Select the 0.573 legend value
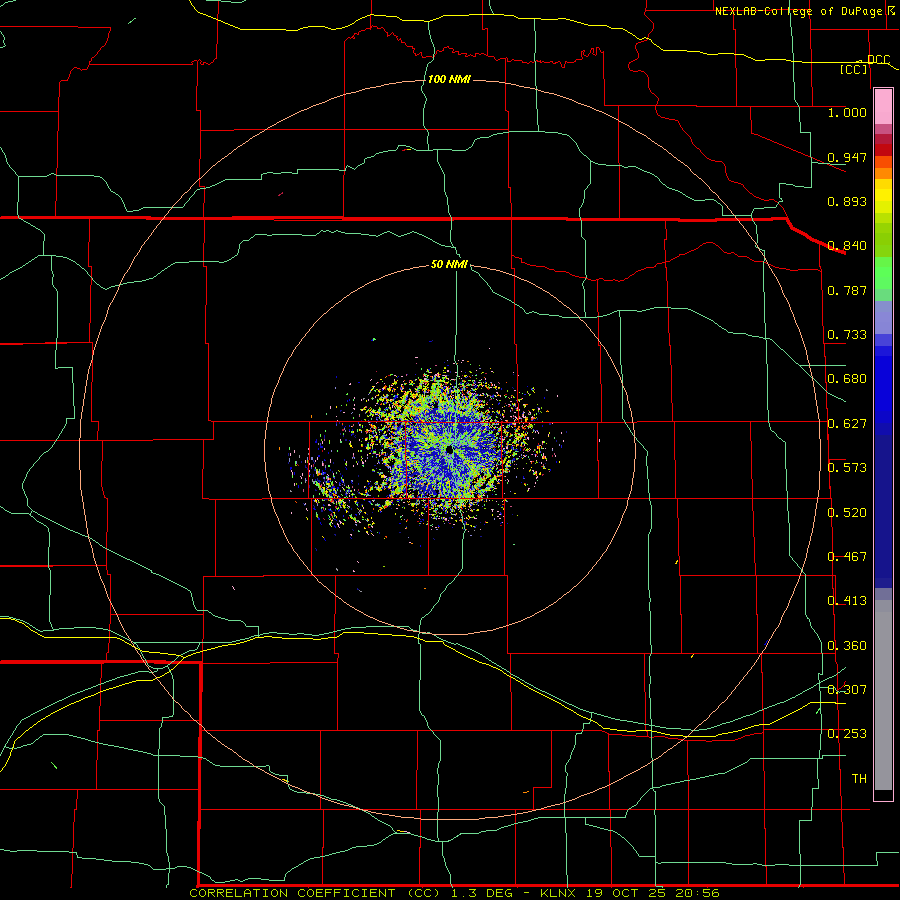 pyautogui.click(x=847, y=468)
